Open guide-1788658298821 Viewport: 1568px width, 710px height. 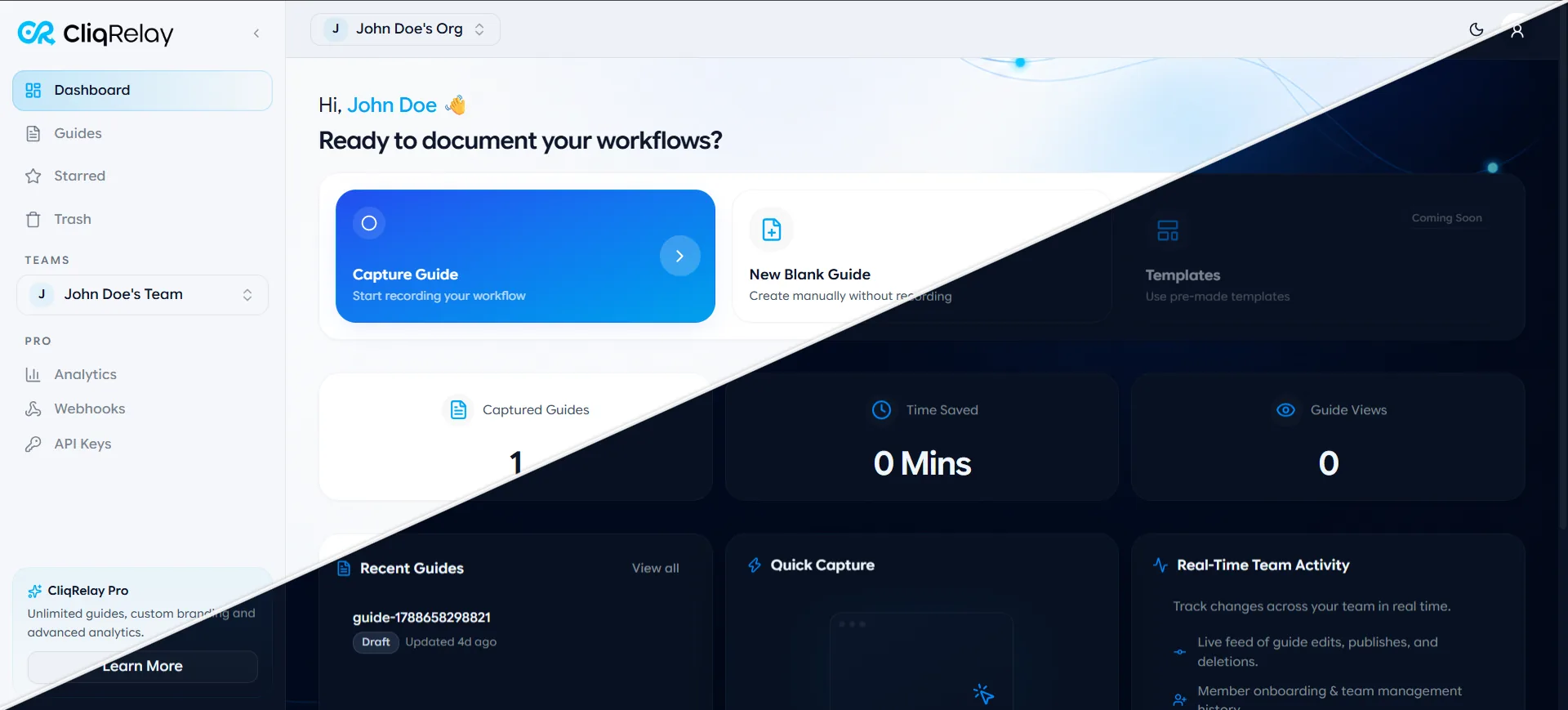[x=421, y=618]
